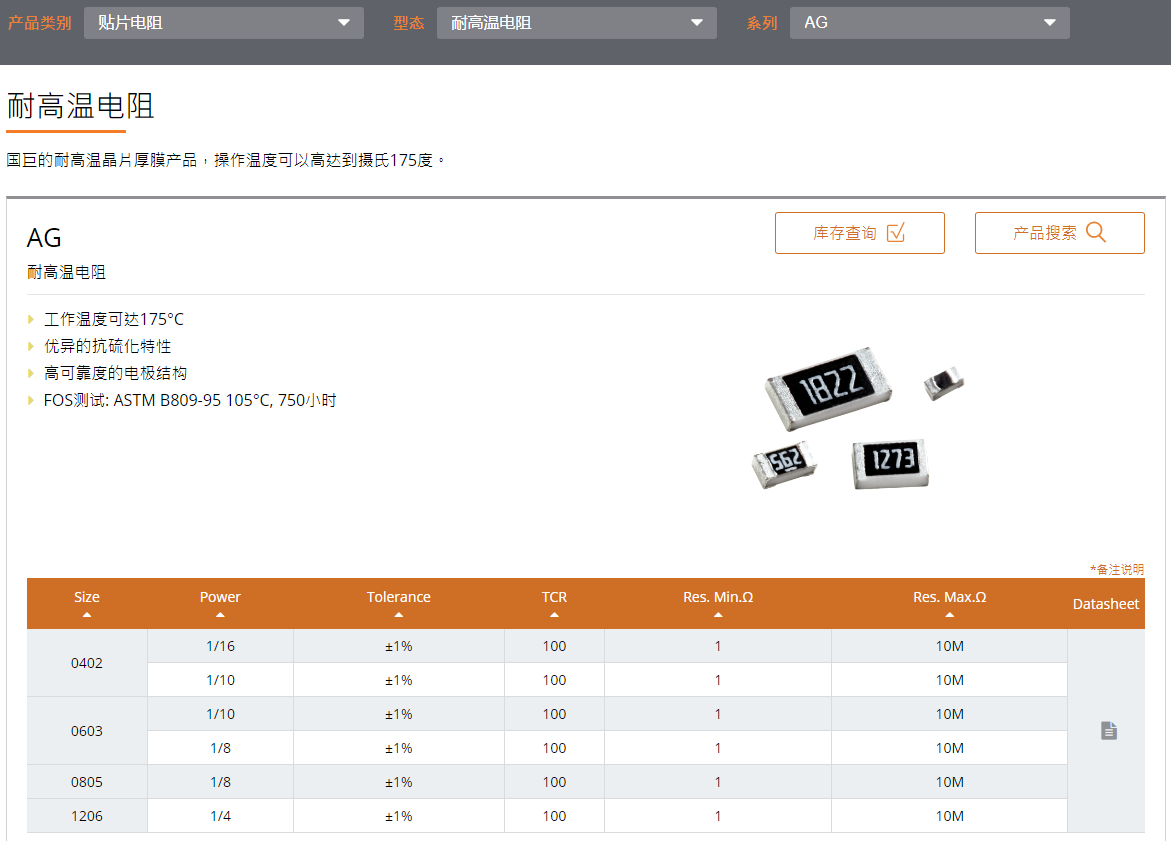Select the 0805 size row cell

coord(87,782)
